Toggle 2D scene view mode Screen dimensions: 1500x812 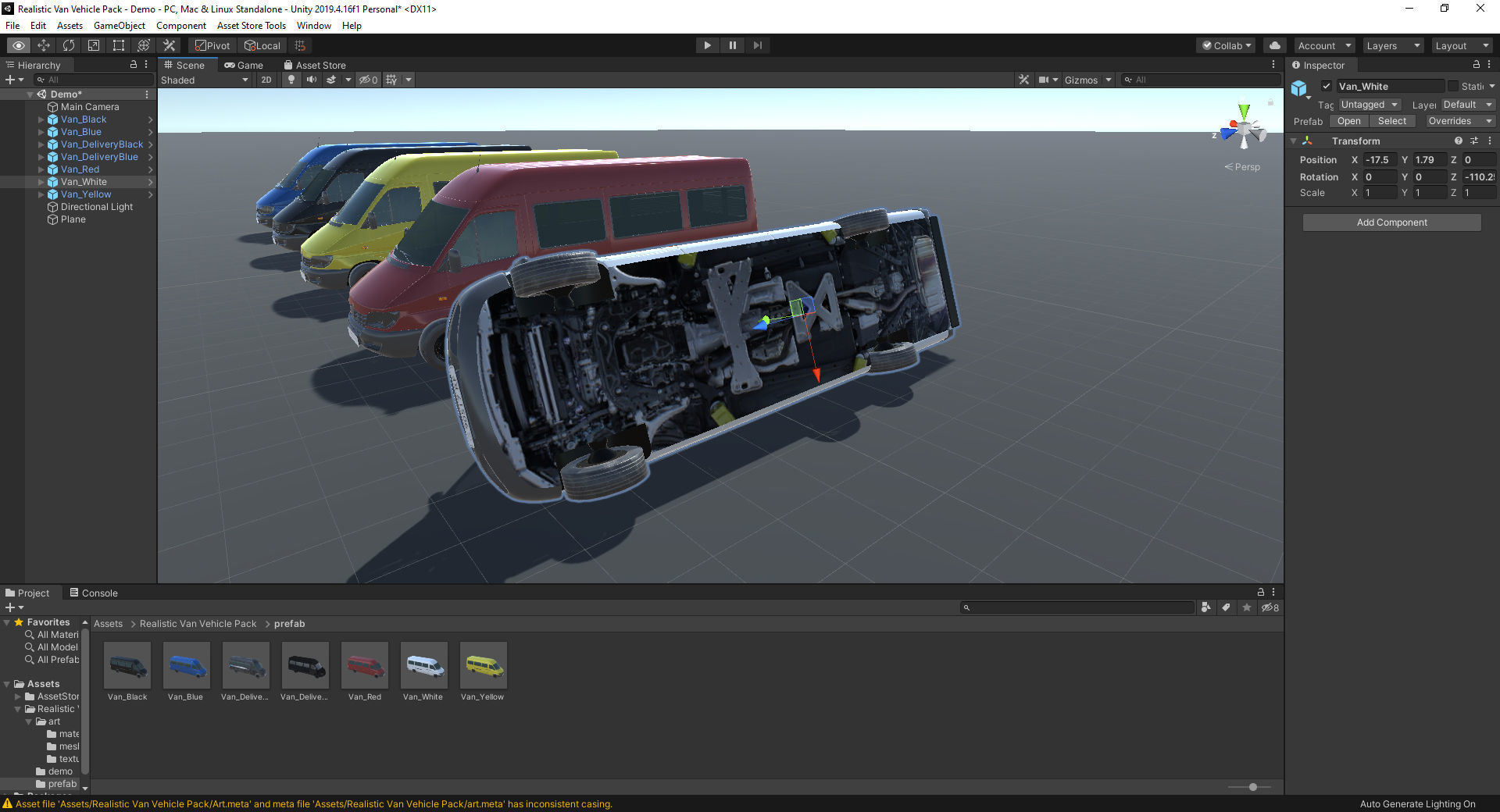pyautogui.click(x=266, y=80)
